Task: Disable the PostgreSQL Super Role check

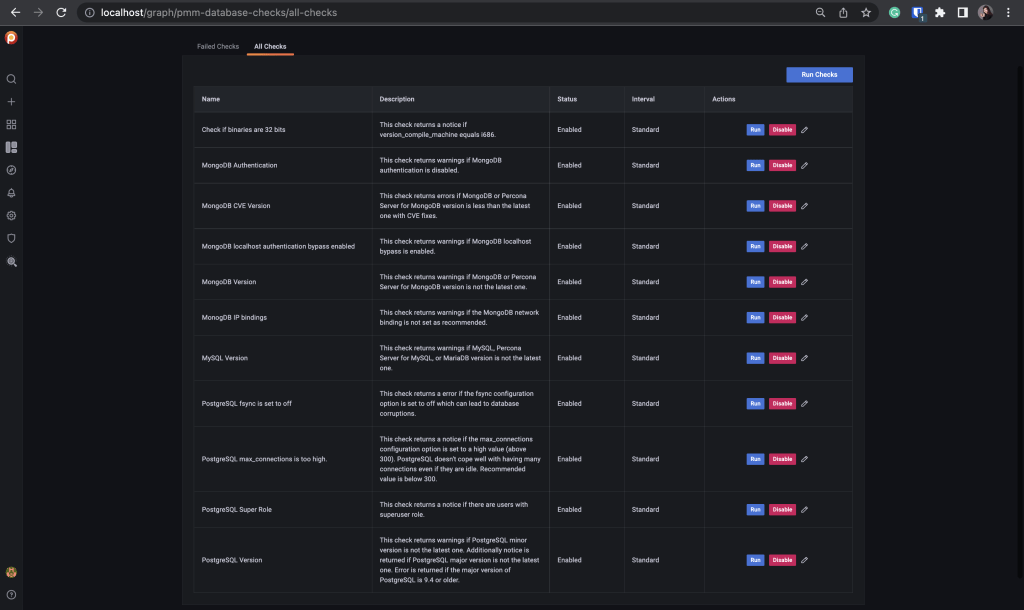Action: tap(782, 509)
